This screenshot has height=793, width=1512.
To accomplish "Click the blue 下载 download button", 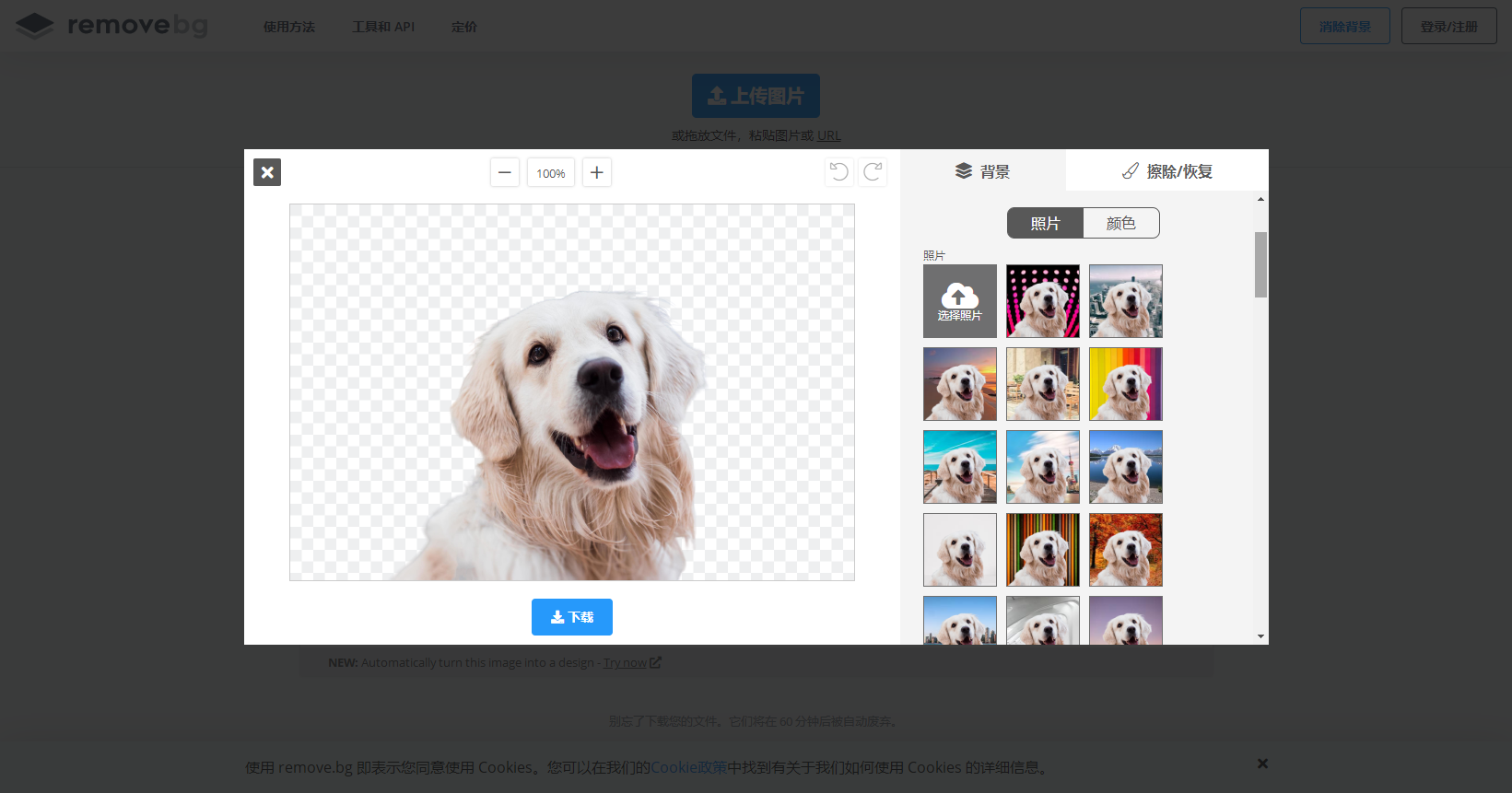I will click(x=572, y=617).
